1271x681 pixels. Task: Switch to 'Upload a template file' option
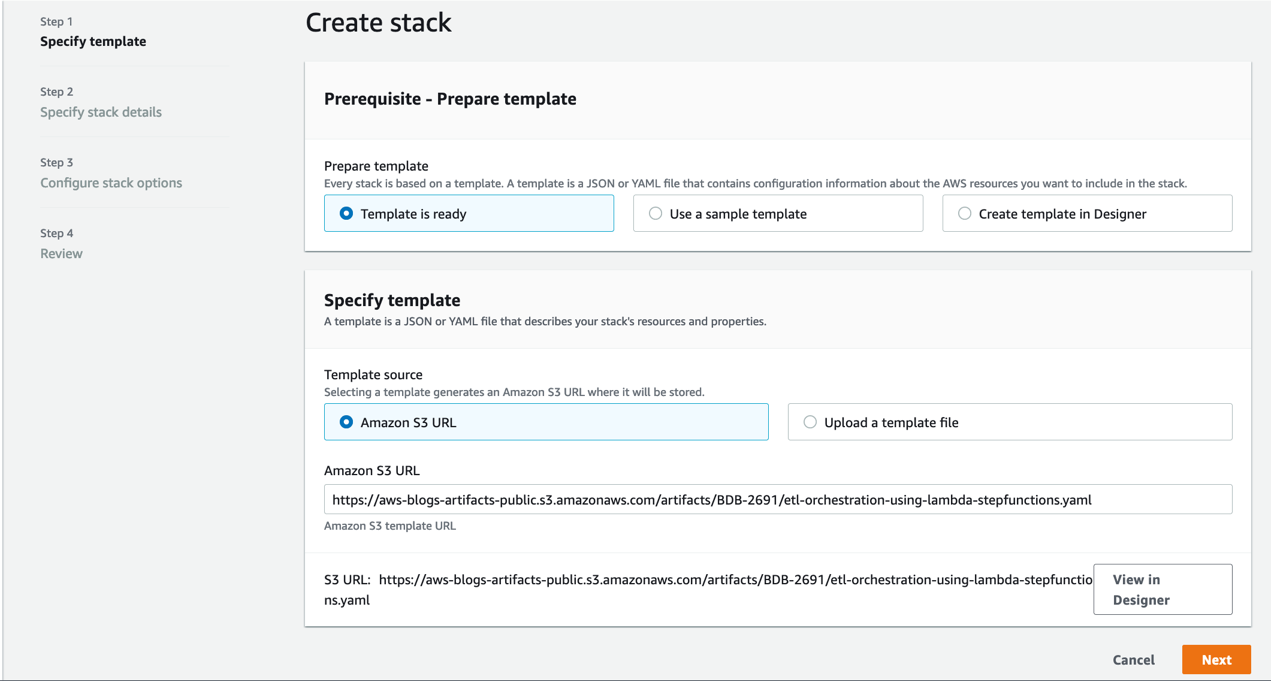pos(810,422)
